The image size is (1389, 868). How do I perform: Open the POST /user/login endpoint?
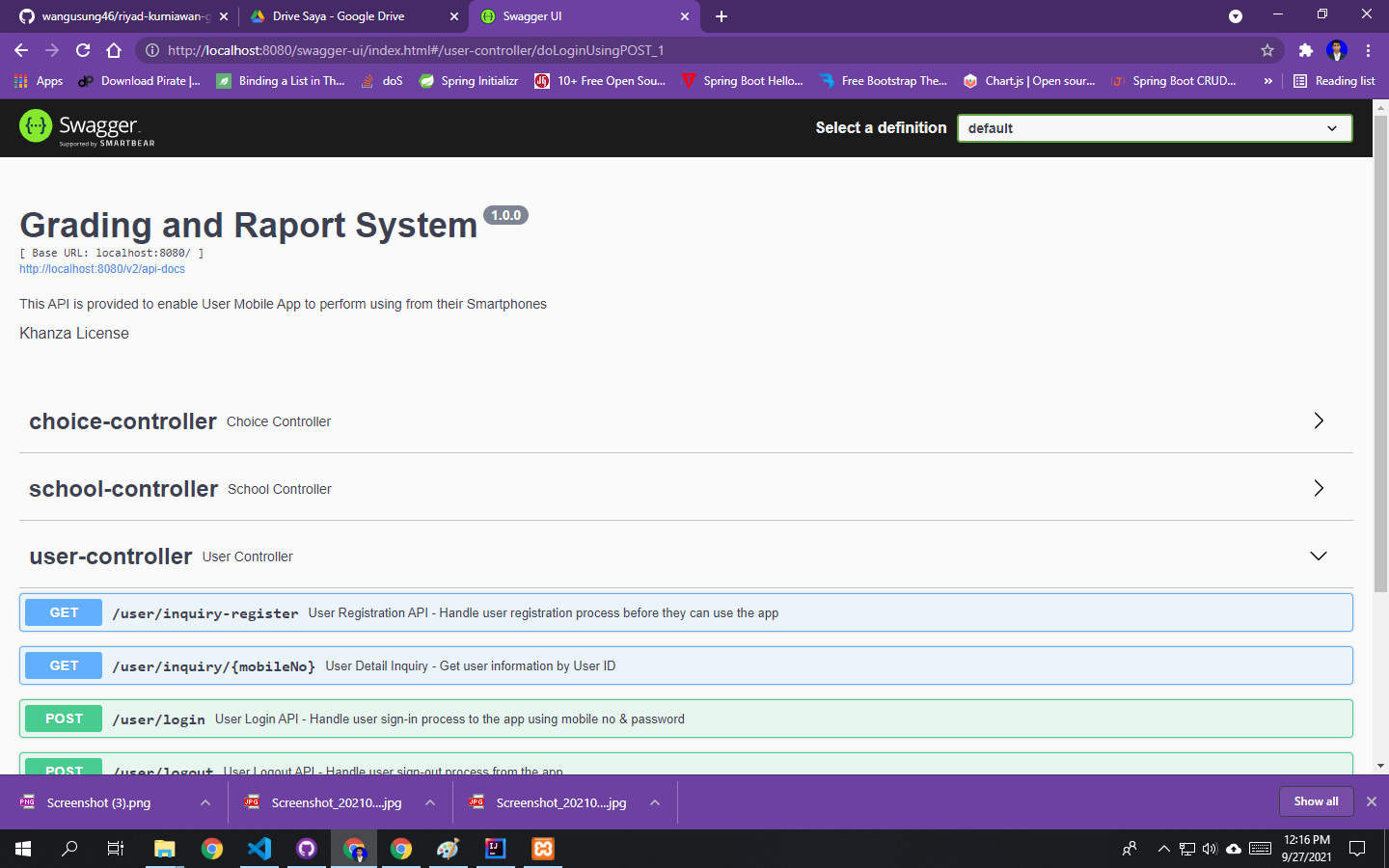pyautogui.click(x=686, y=719)
